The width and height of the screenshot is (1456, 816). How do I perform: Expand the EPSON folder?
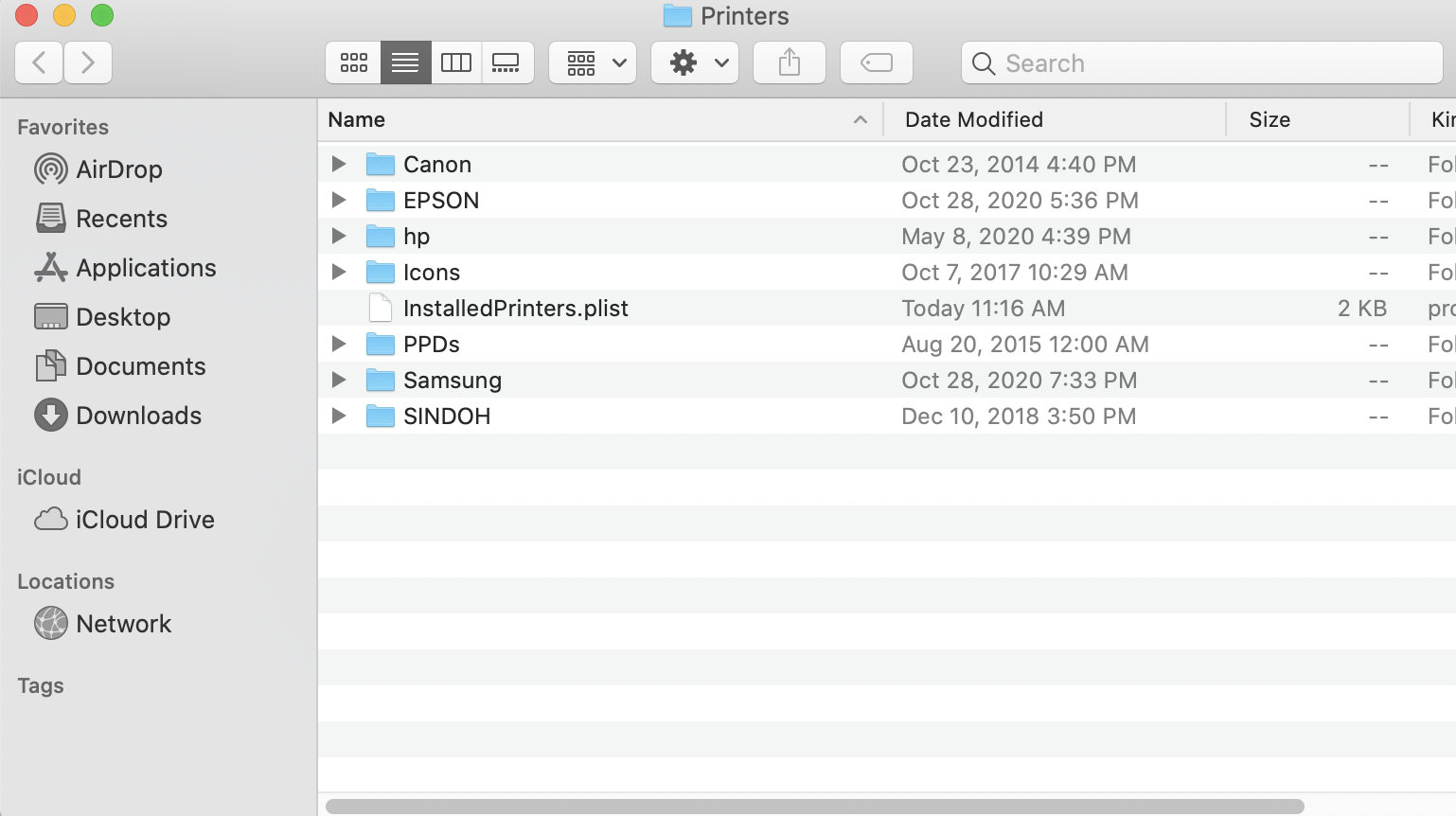(x=339, y=200)
